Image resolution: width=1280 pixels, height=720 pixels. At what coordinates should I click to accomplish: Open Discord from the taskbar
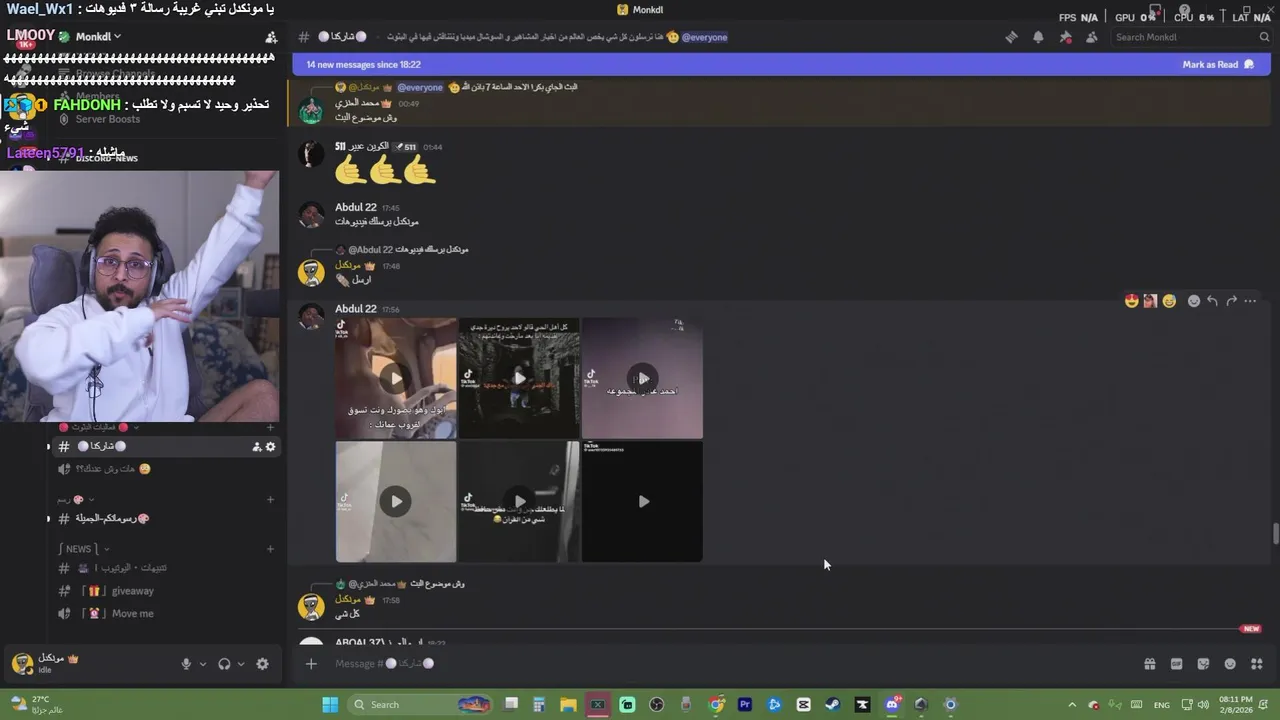pos(892,704)
